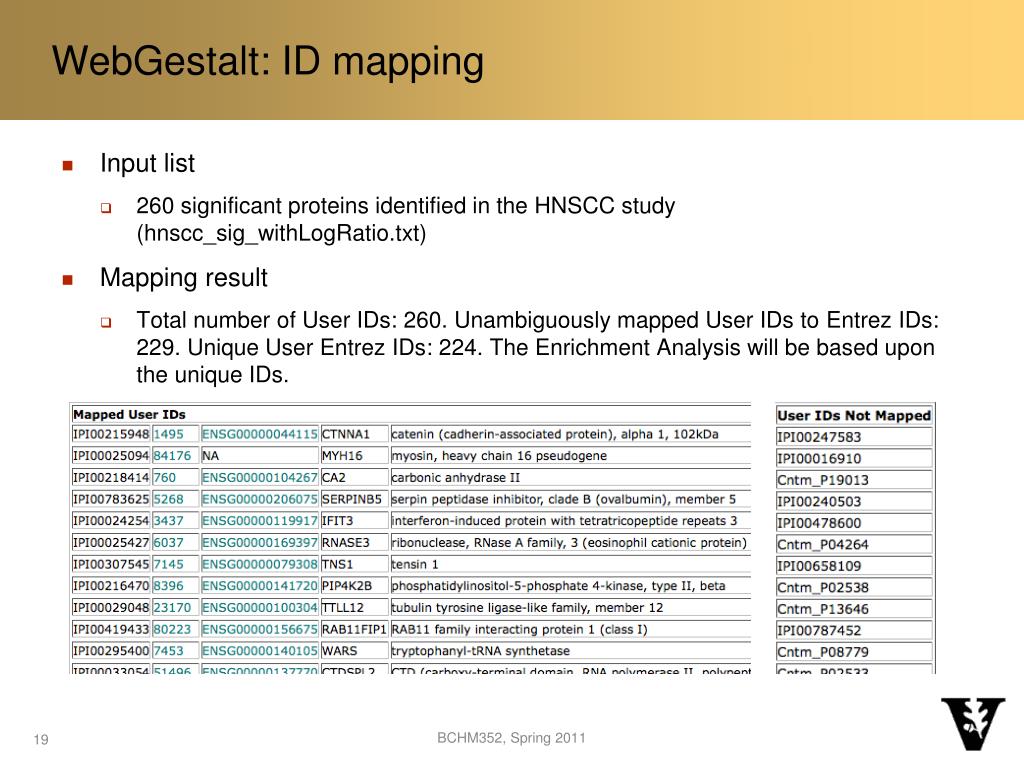The width and height of the screenshot is (1024, 768).
Task: Click Entrez ID link 1495
Action: click(168, 434)
